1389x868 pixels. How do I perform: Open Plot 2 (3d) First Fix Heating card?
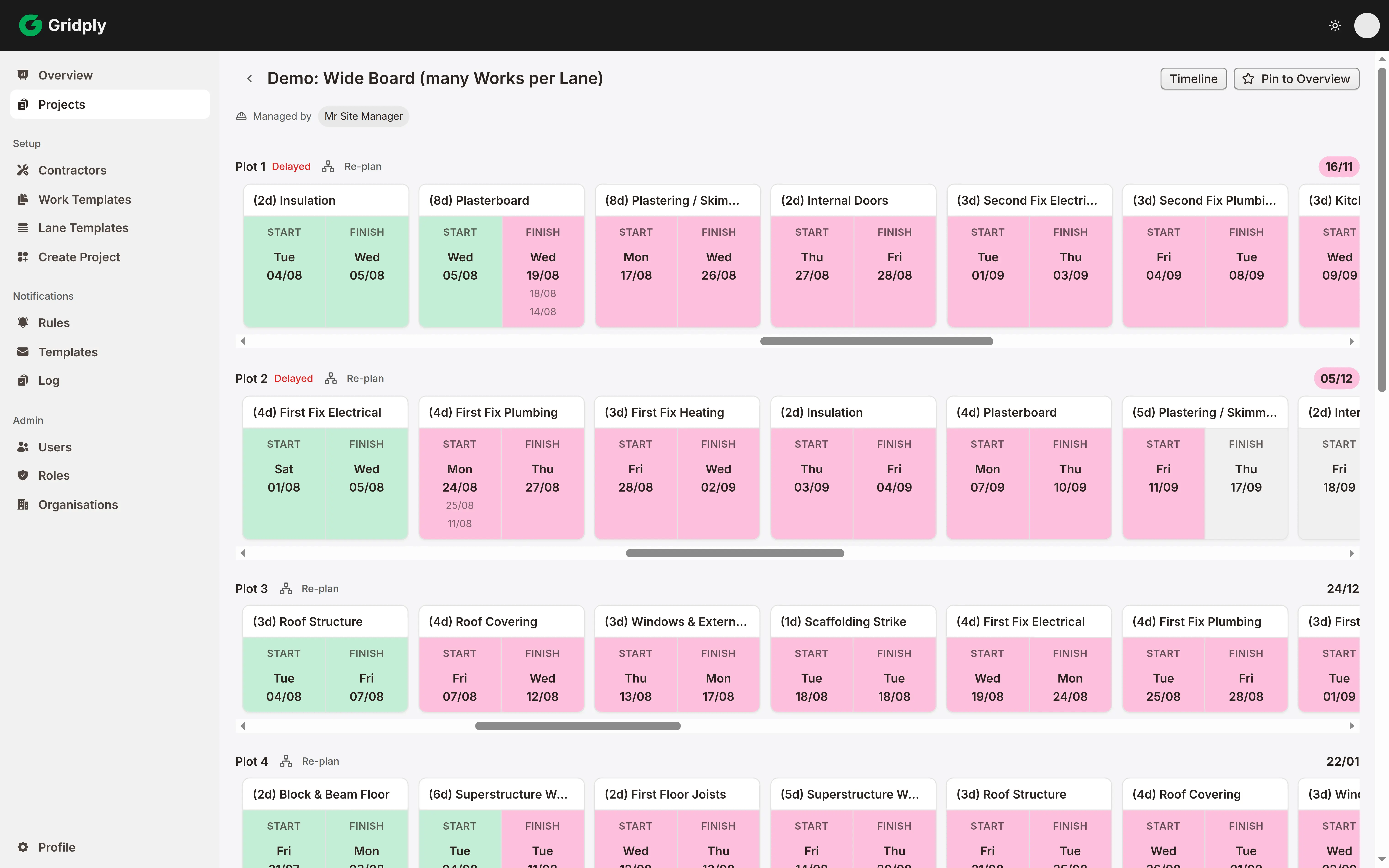click(677, 468)
